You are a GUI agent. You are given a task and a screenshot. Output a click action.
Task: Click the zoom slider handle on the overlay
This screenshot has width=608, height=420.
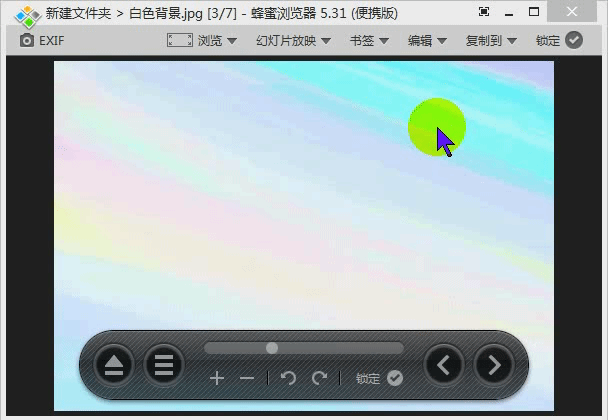click(x=272, y=348)
